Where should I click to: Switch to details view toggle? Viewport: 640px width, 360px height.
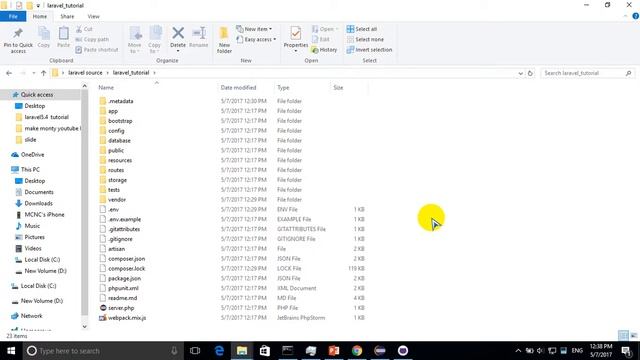(x=623, y=336)
